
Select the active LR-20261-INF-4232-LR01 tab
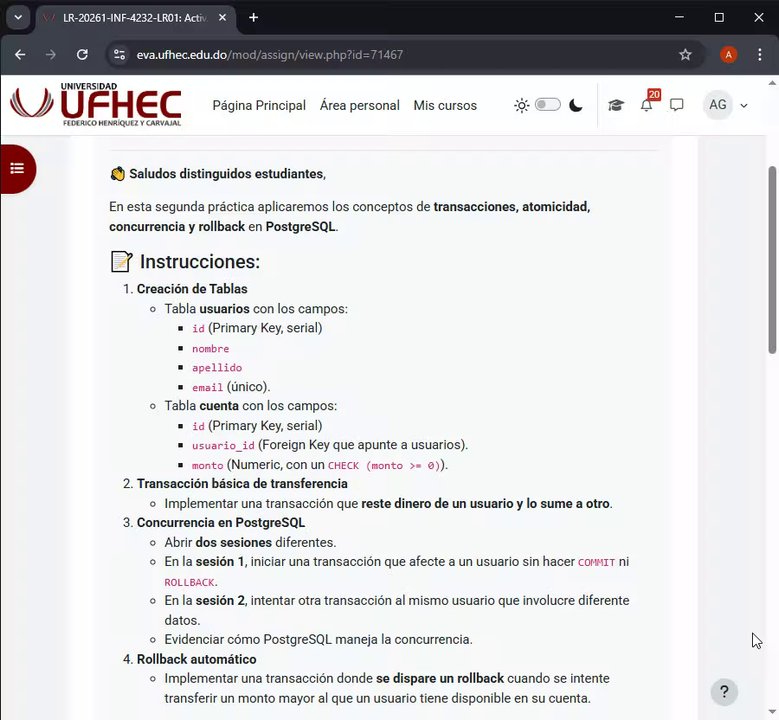pyautogui.click(x=135, y=18)
